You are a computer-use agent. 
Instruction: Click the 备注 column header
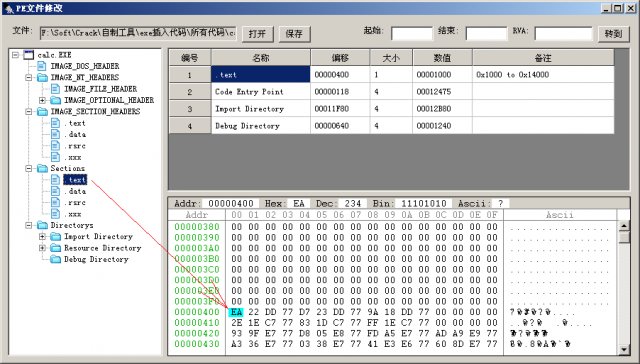(543, 58)
